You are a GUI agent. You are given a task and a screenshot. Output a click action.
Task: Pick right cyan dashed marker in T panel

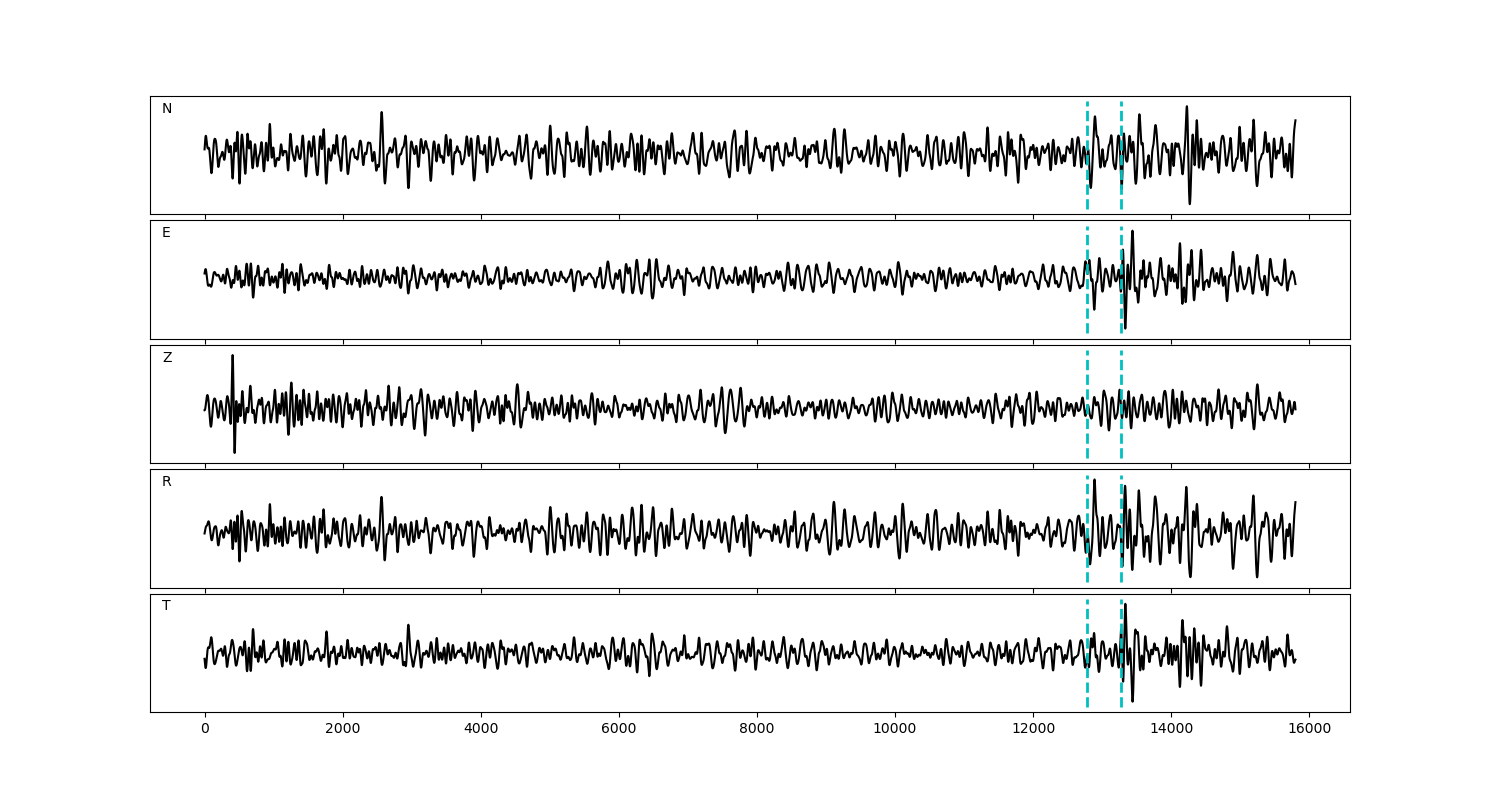click(1121, 680)
